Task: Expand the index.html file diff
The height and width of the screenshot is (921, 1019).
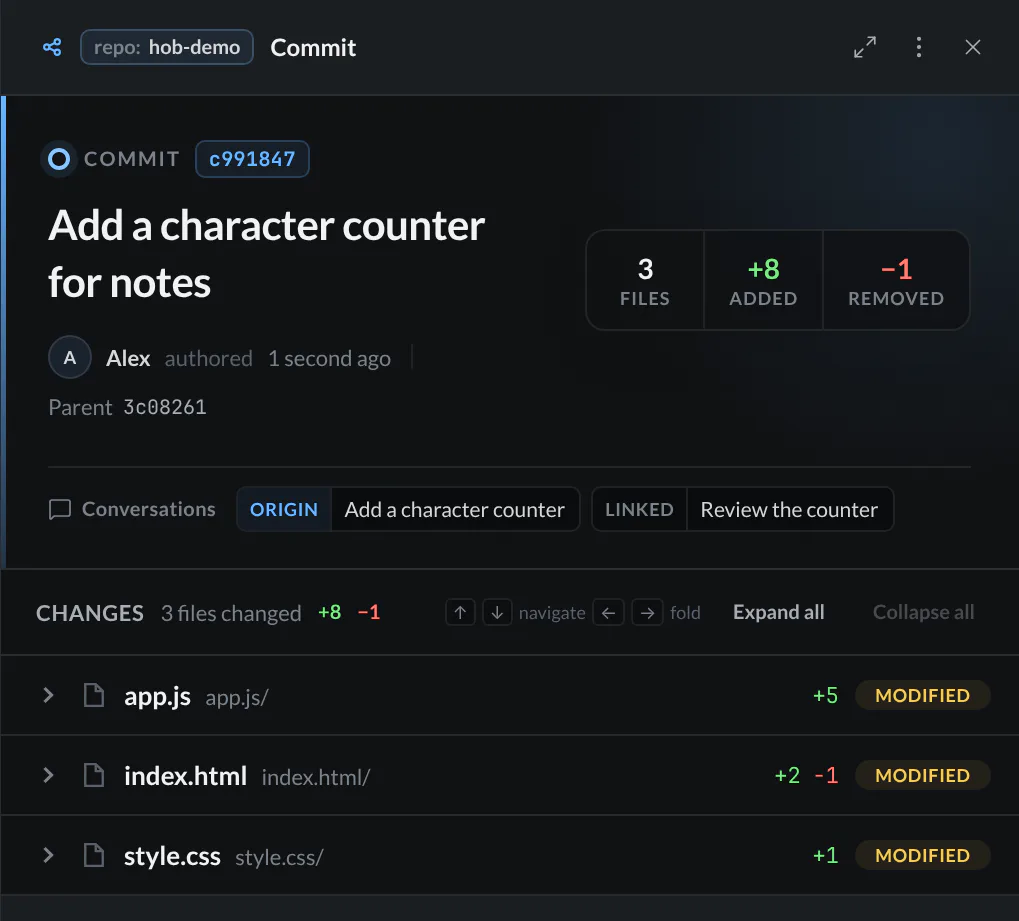Action: tap(48, 775)
